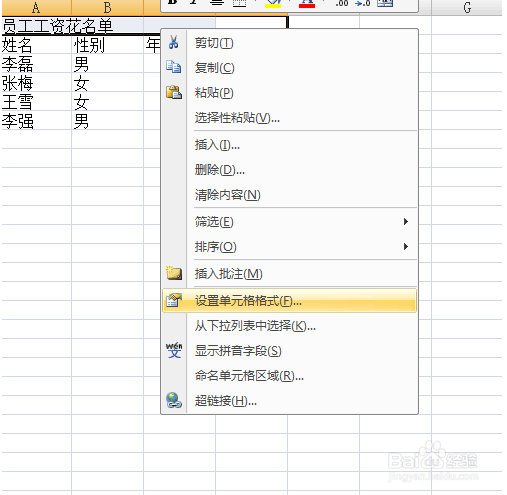This screenshot has height=495, width=507.
Task: Click the 女 cell in 王雪's row
Action: pyautogui.click(x=107, y=101)
